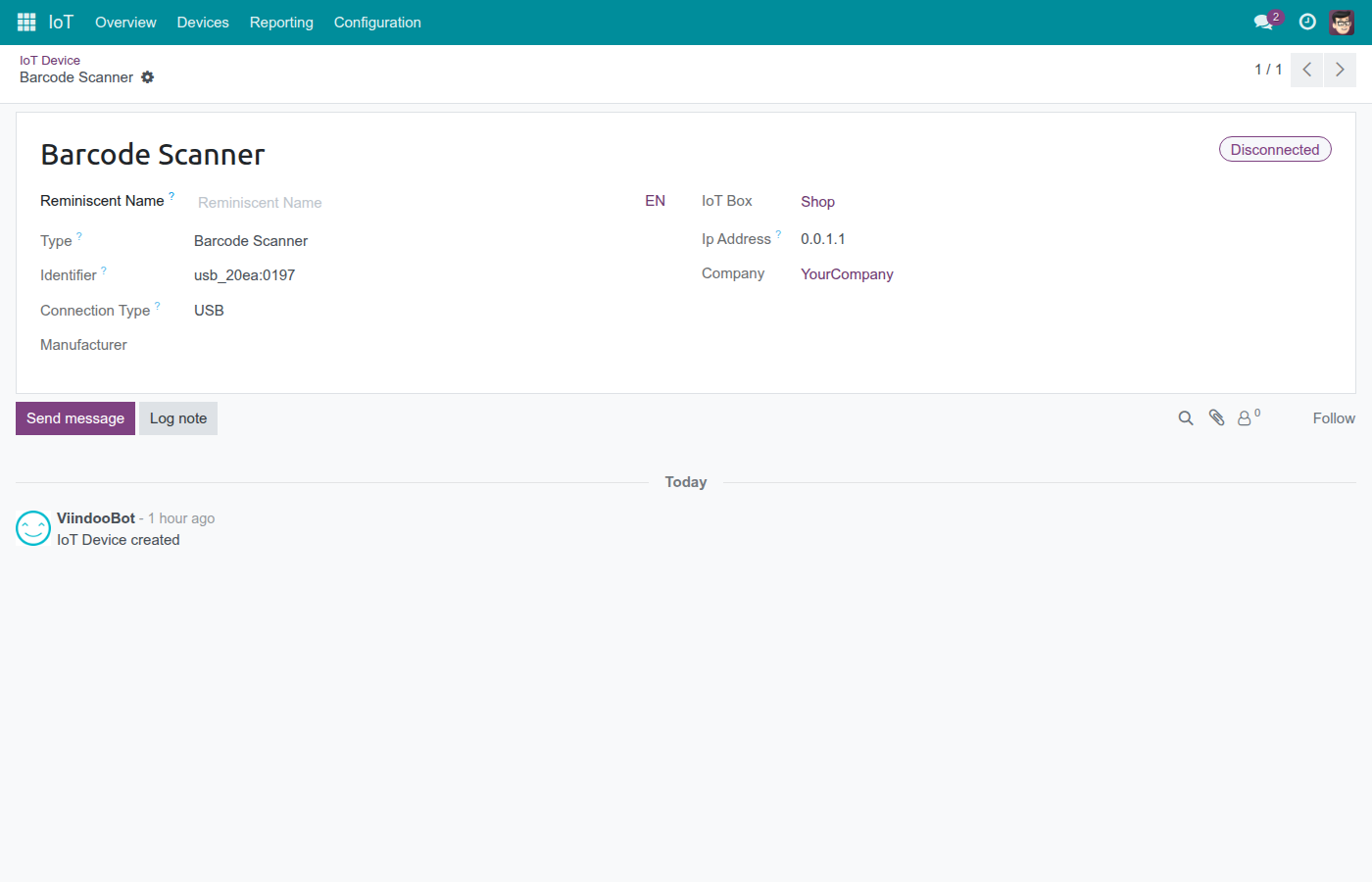The width and height of the screenshot is (1372, 882).
Task: Click the ViindooBot author name
Action: [x=96, y=518]
